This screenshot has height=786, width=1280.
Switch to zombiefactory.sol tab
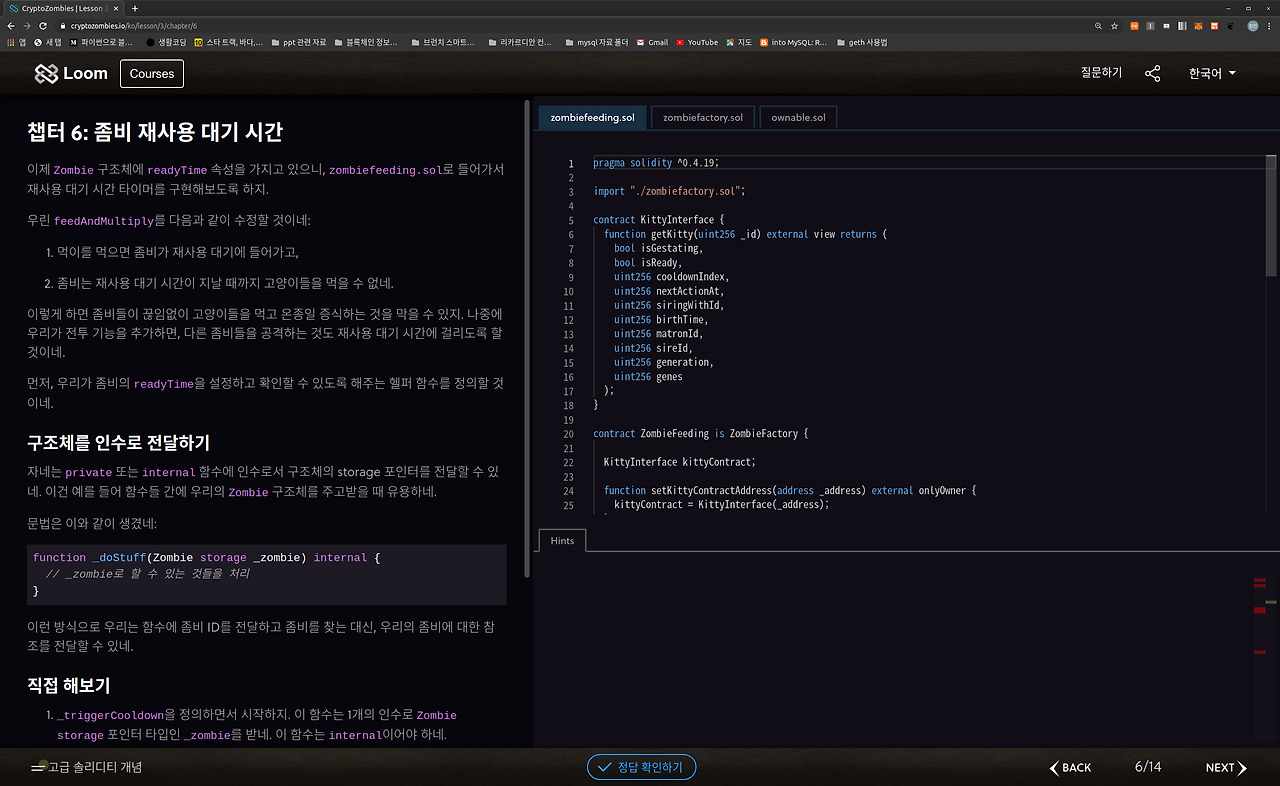pos(703,117)
